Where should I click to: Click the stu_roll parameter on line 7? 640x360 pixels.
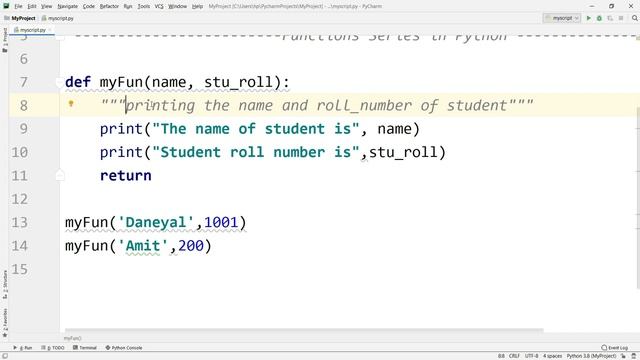click(x=238, y=82)
